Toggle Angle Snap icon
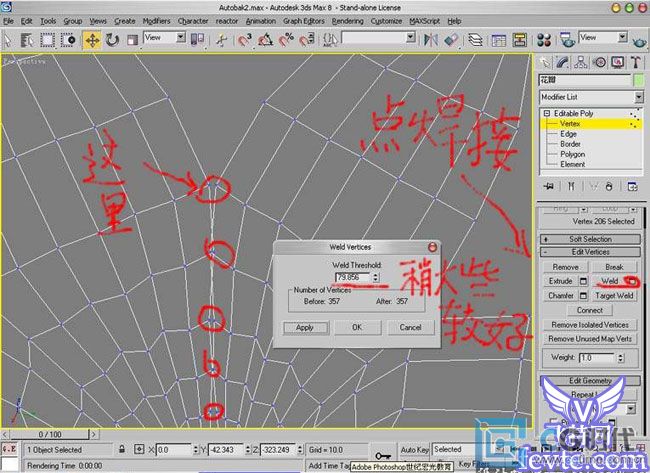This screenshot has height=473, width=650. 265,40
